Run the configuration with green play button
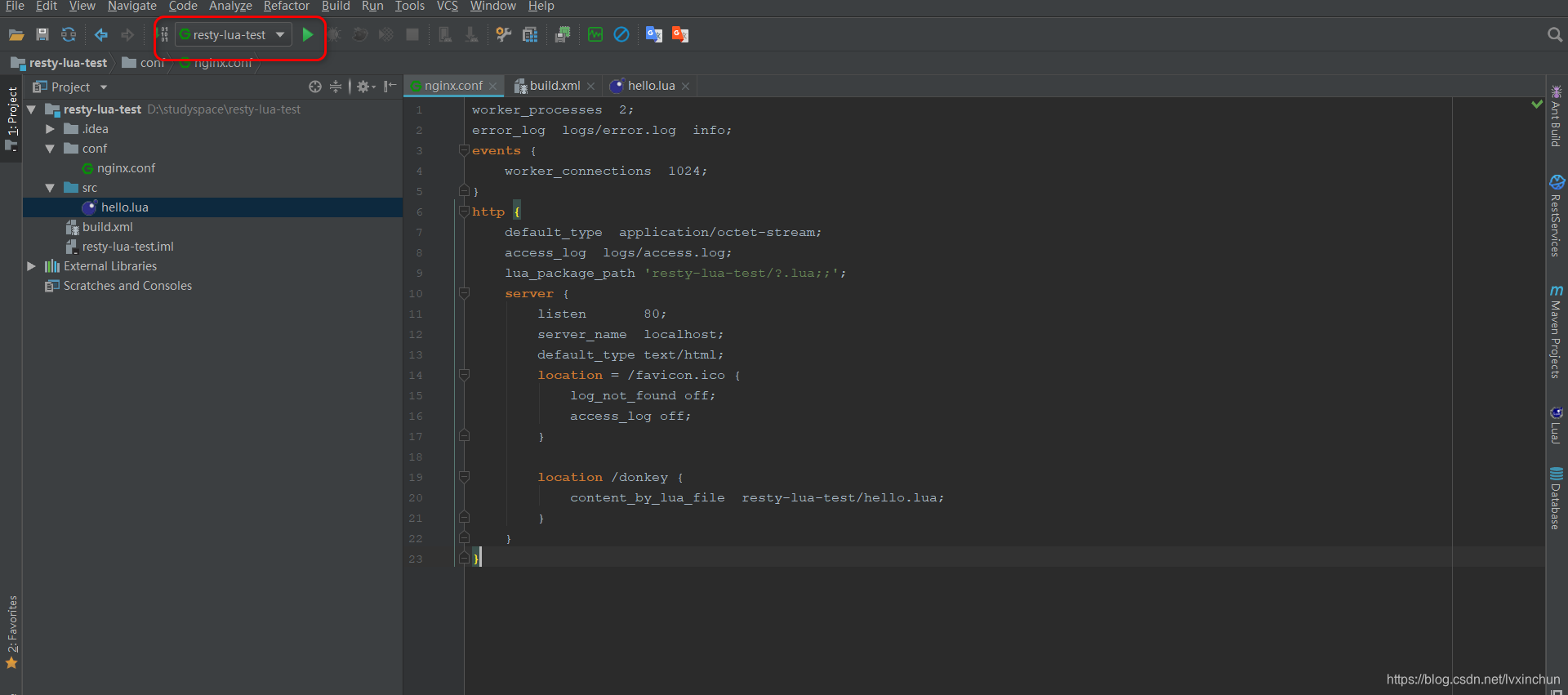Image resolution: width=1568 pixels, height=695 pixels. pyautogui.click(x=308, y=34)
